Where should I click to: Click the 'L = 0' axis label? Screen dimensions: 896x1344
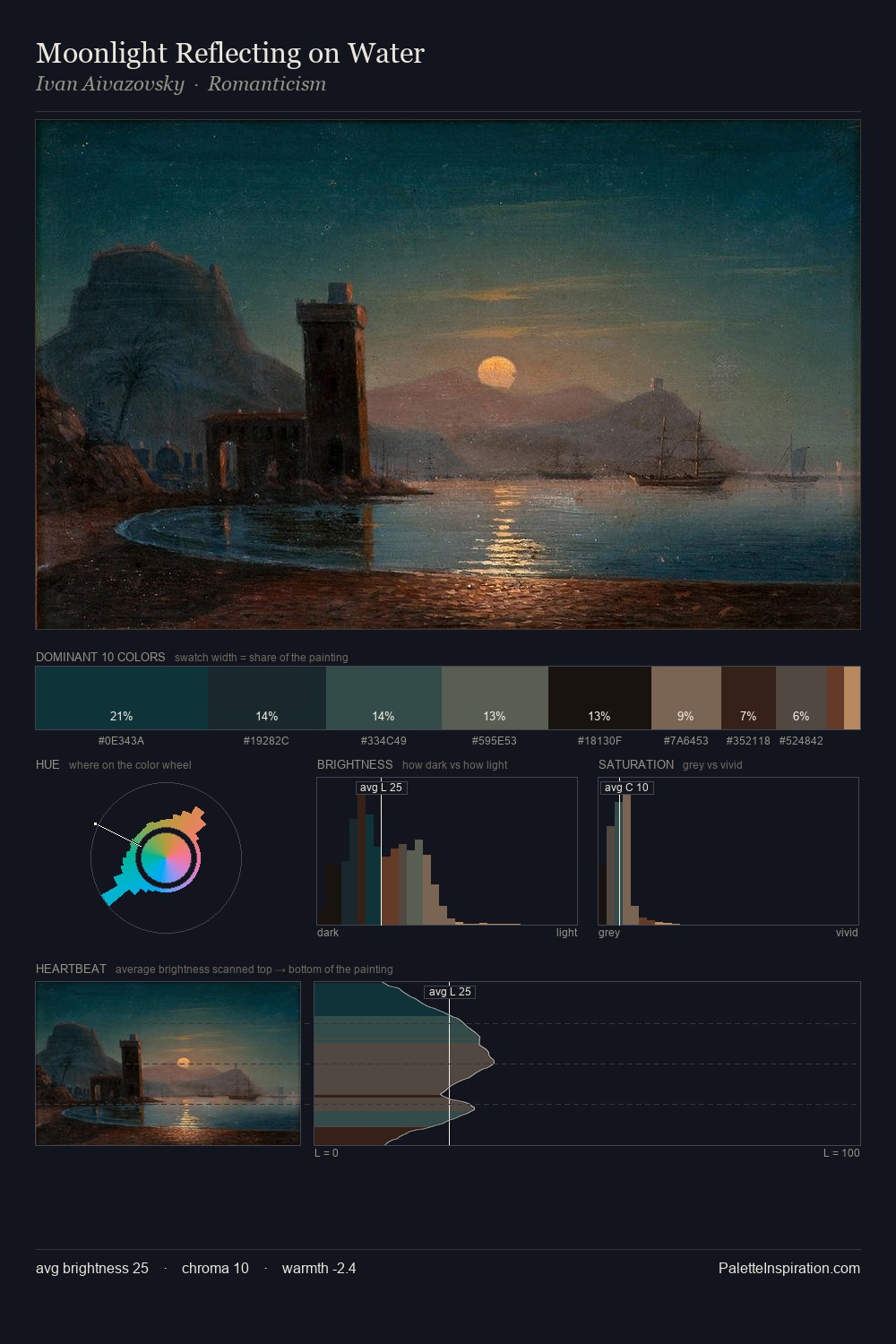tap(326, 1153)
